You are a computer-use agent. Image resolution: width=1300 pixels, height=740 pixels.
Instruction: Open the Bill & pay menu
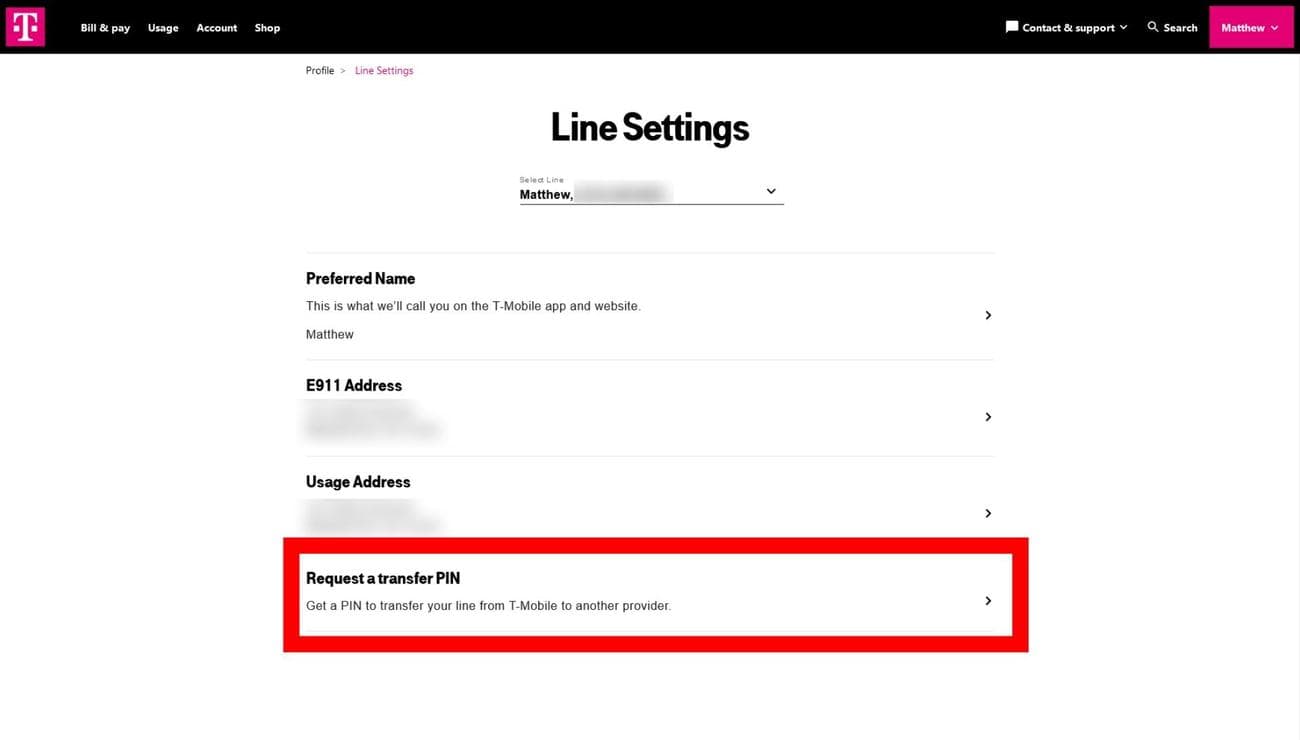click(105, 28)
